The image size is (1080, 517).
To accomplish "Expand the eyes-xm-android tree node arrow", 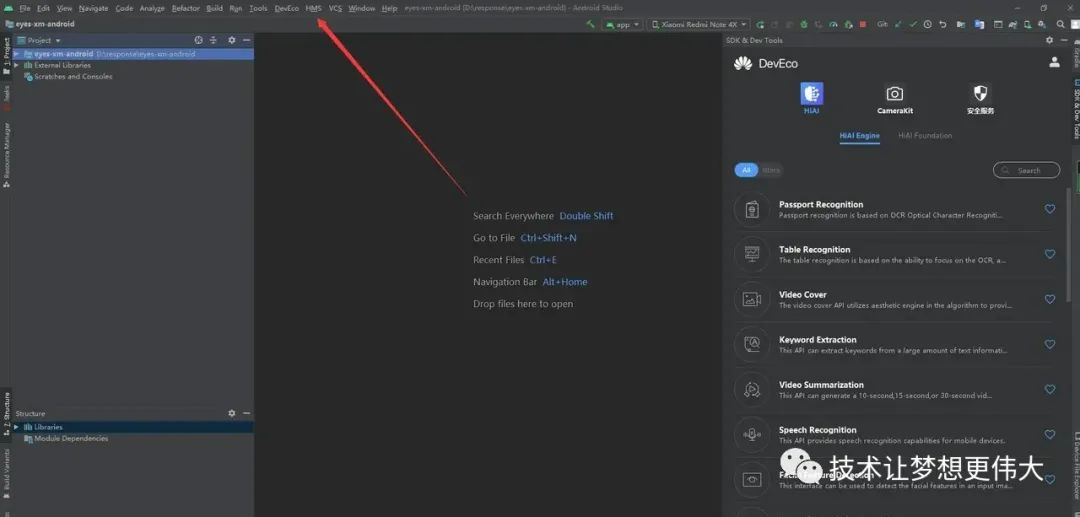I will point(16,54).
